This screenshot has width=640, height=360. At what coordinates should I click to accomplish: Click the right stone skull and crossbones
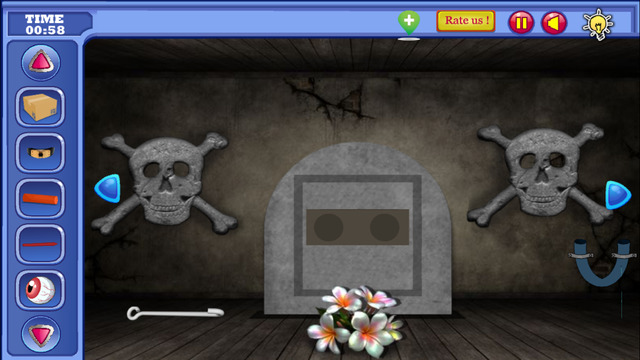540,174
